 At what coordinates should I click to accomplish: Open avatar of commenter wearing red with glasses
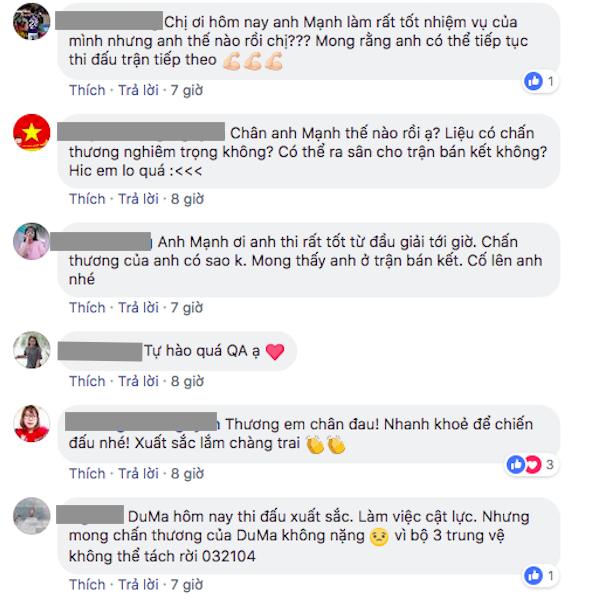(32, 423)
